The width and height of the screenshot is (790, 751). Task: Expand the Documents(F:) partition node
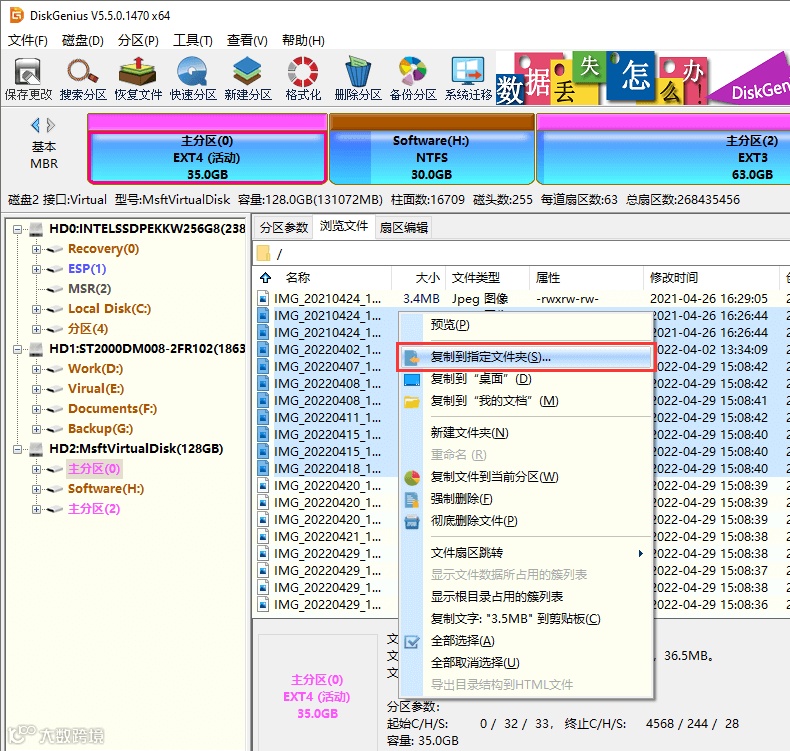click(36, 409)
